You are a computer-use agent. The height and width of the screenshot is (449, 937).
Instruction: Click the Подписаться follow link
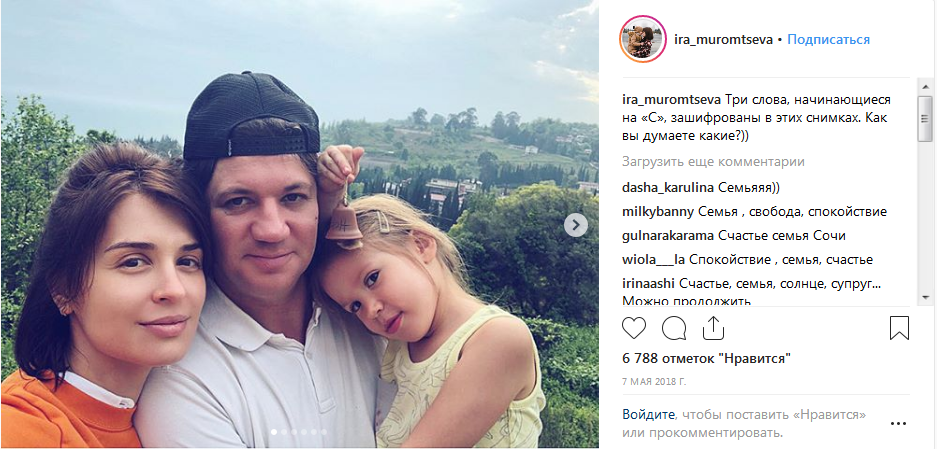(x=828, y=40)
